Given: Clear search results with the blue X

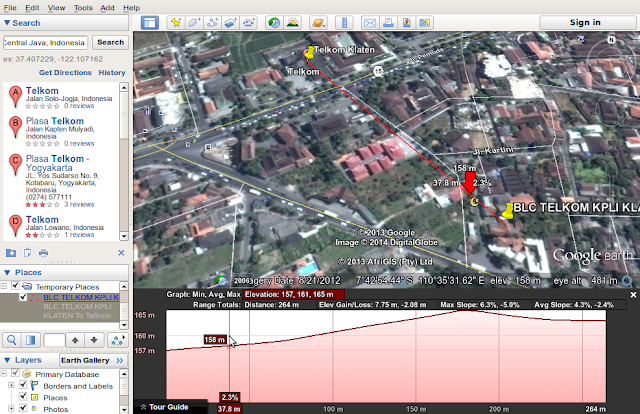Looking at the screenshot, I should (x=121, y=253).
